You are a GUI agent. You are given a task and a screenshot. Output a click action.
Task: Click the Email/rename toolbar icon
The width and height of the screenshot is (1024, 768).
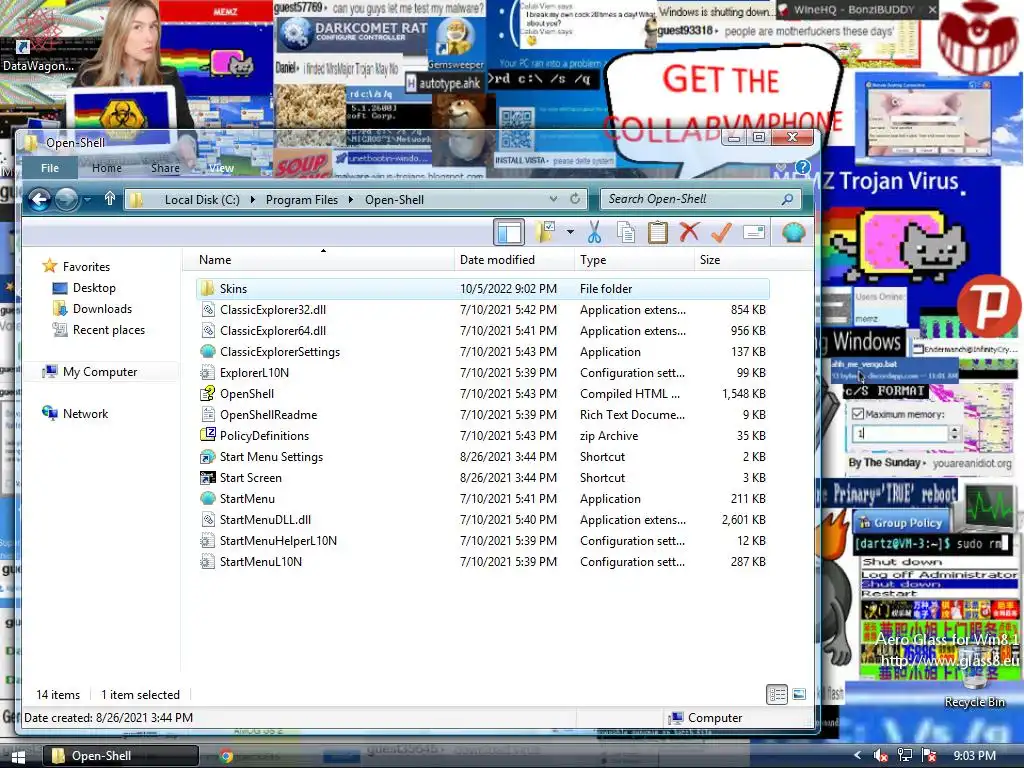coord(754,232)
